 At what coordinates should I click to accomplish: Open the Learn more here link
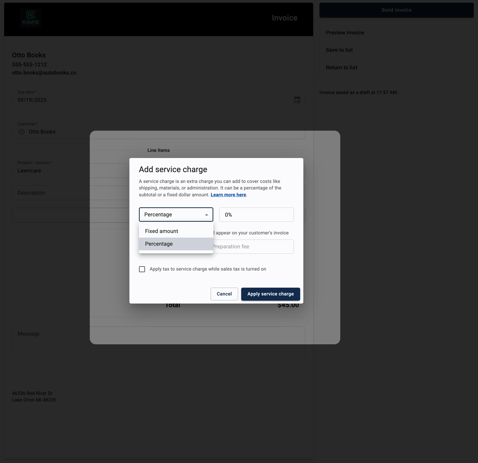tap(228, 195)
